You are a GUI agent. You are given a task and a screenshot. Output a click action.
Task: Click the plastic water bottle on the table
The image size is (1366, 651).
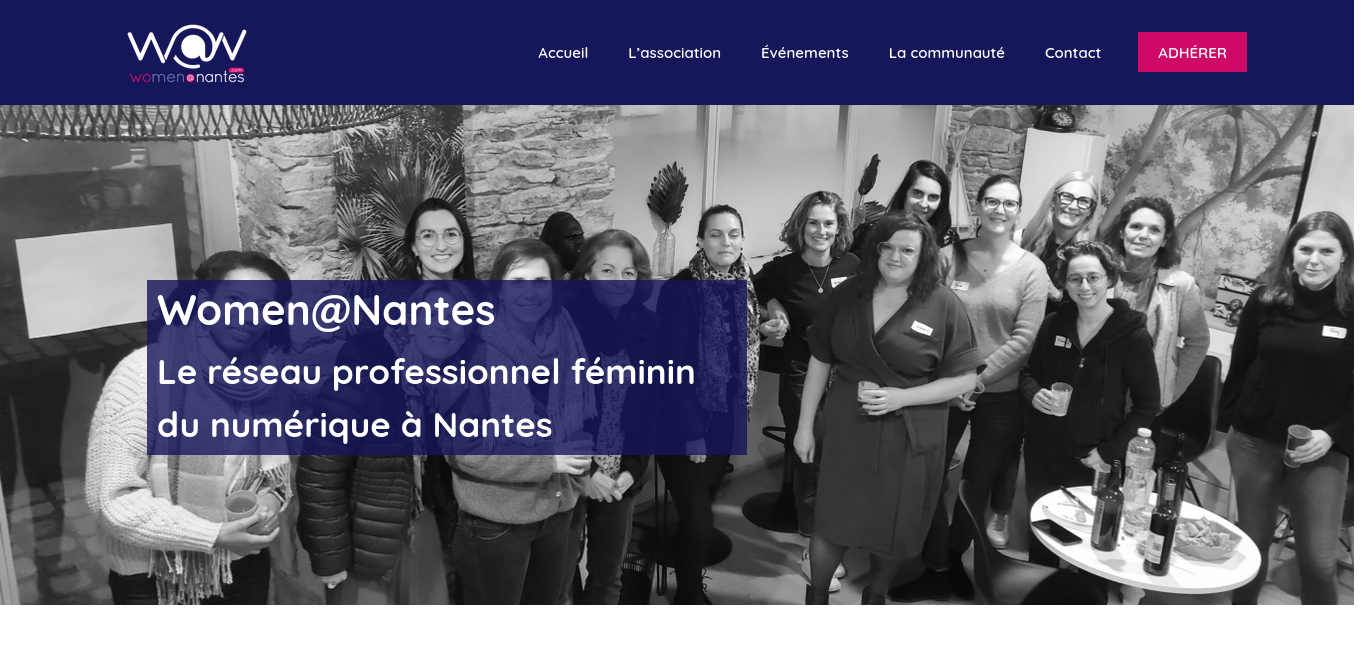1138,482
